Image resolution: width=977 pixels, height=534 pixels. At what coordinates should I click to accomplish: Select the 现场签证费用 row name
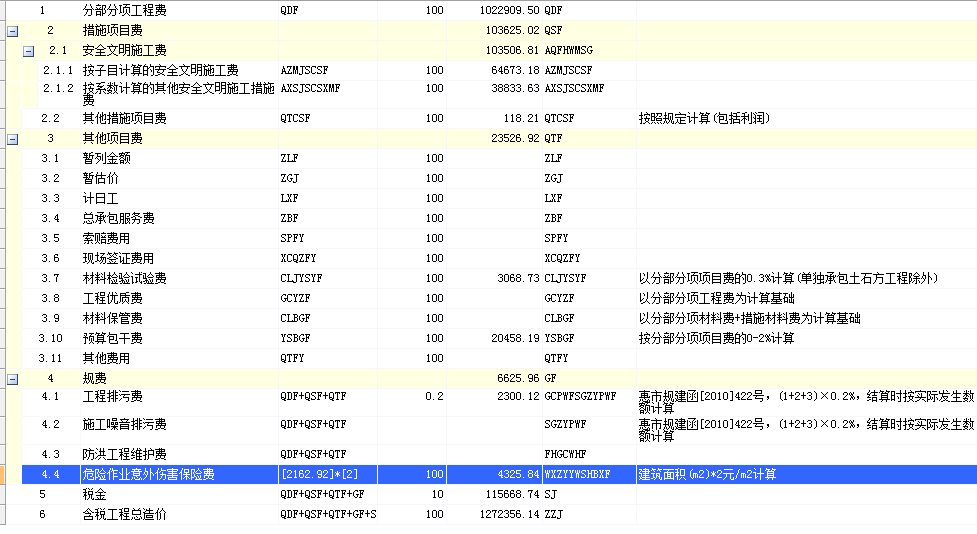[x=118, y=258]
